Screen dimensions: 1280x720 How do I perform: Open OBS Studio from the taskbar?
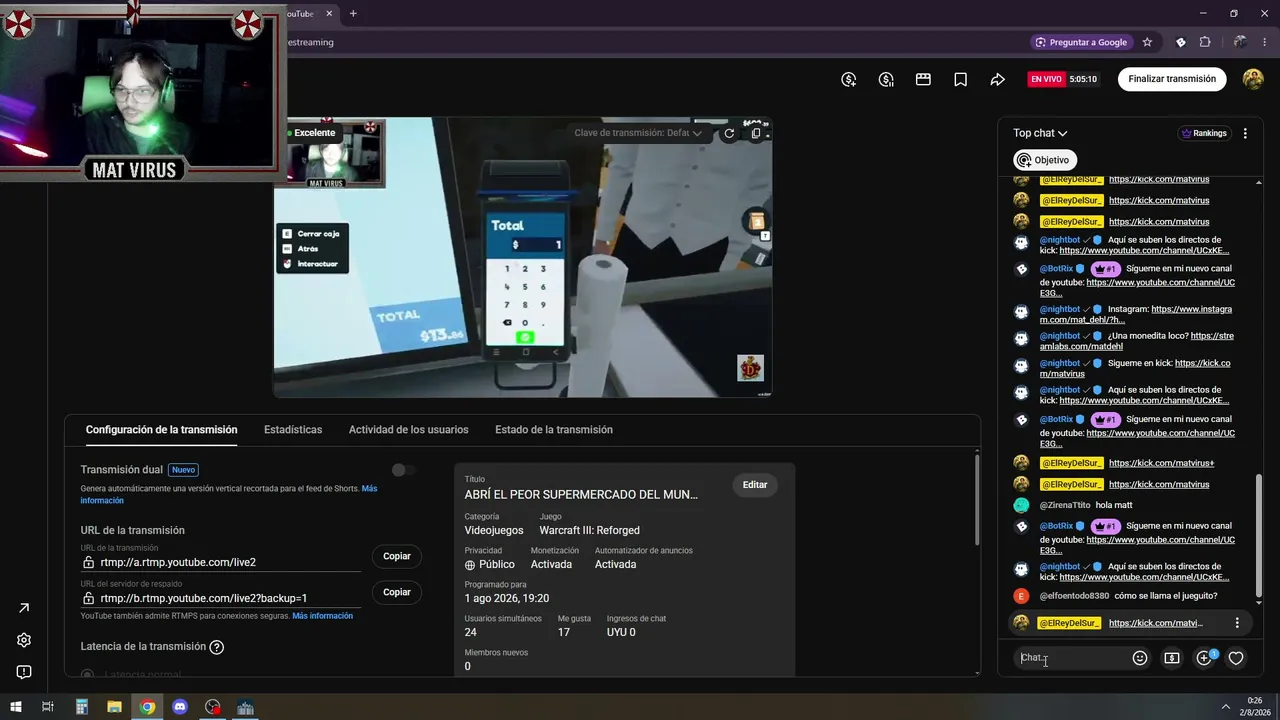click(213, 707)
